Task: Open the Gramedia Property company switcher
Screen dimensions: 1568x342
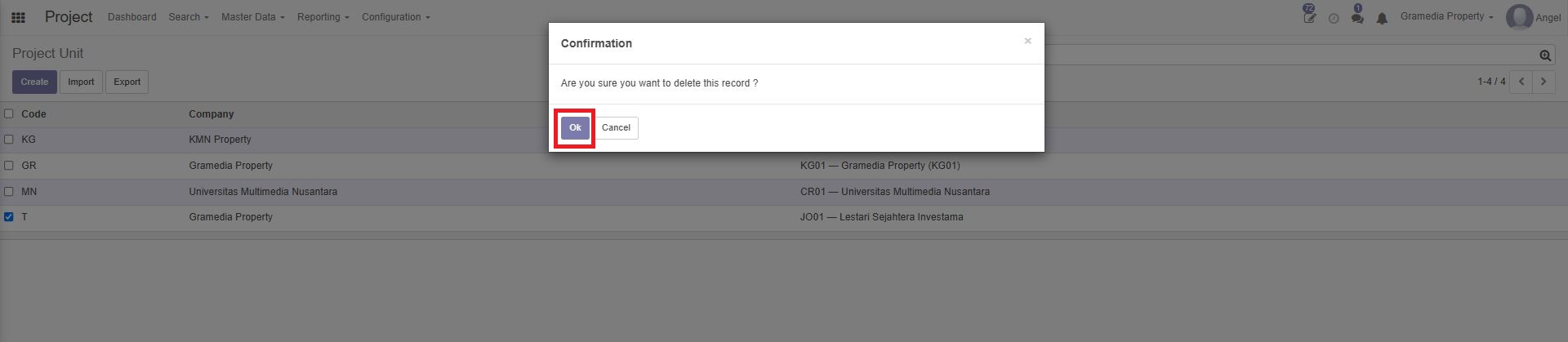Action: 1446,16
